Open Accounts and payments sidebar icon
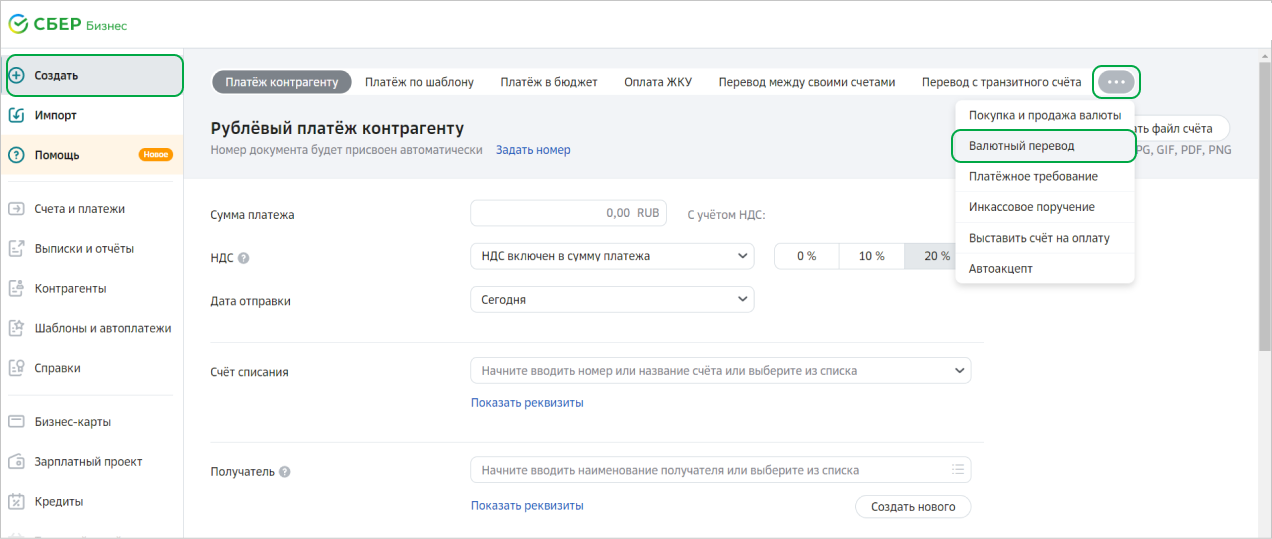The image size is (1272, 539). pos(16,209)
